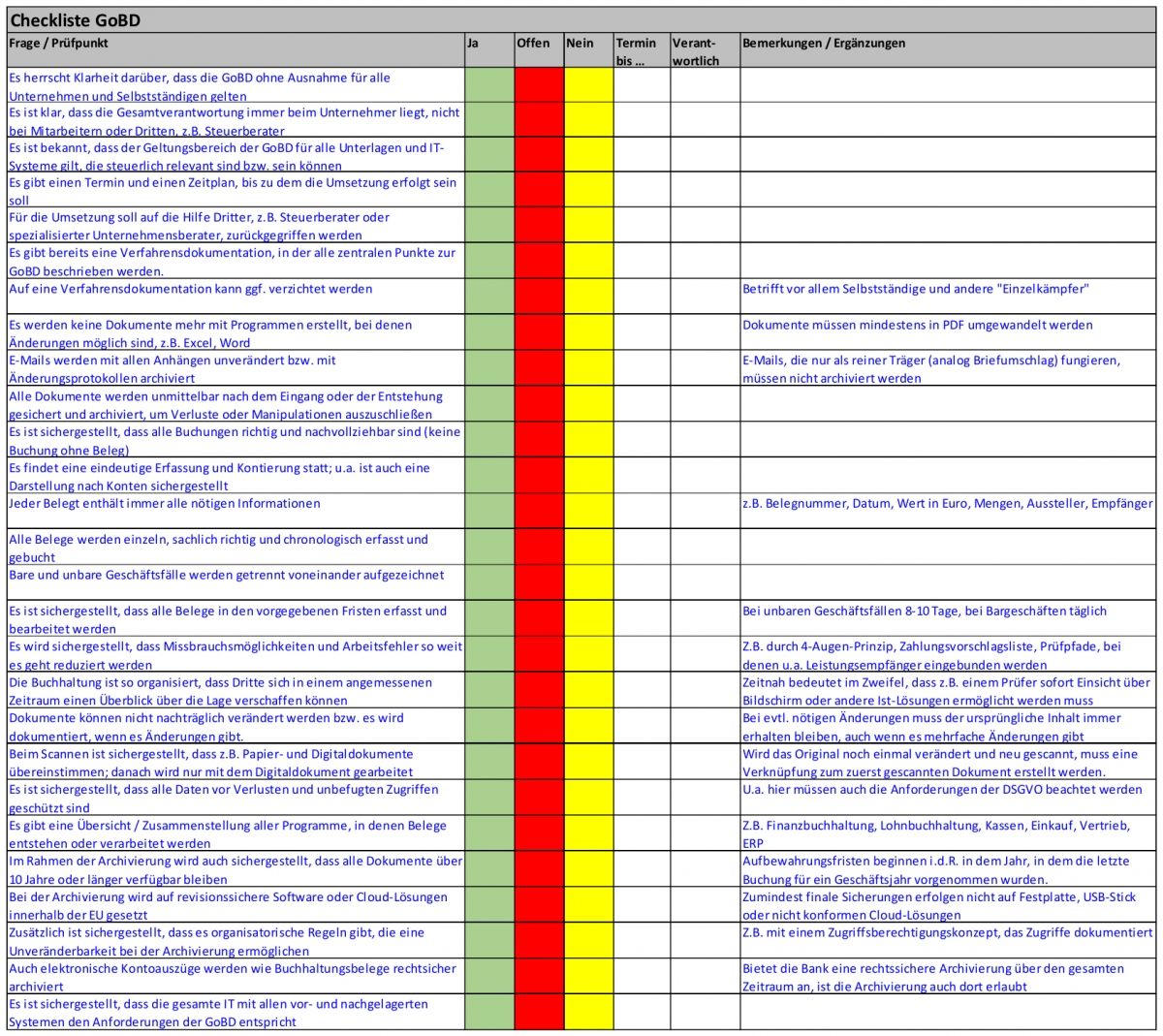Click yellow Nein cell in the 'Jeder Belegt' row

click(x=588, y=511)
